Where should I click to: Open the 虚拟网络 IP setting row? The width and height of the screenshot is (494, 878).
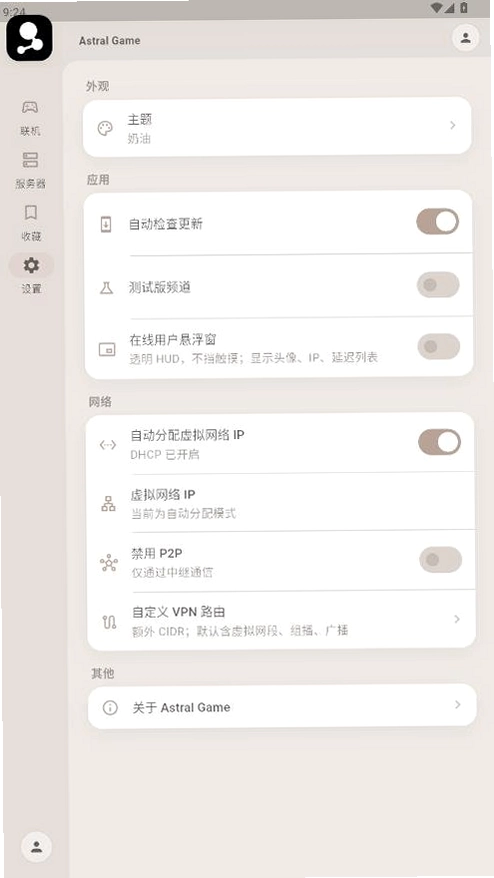tap(281, 503)
